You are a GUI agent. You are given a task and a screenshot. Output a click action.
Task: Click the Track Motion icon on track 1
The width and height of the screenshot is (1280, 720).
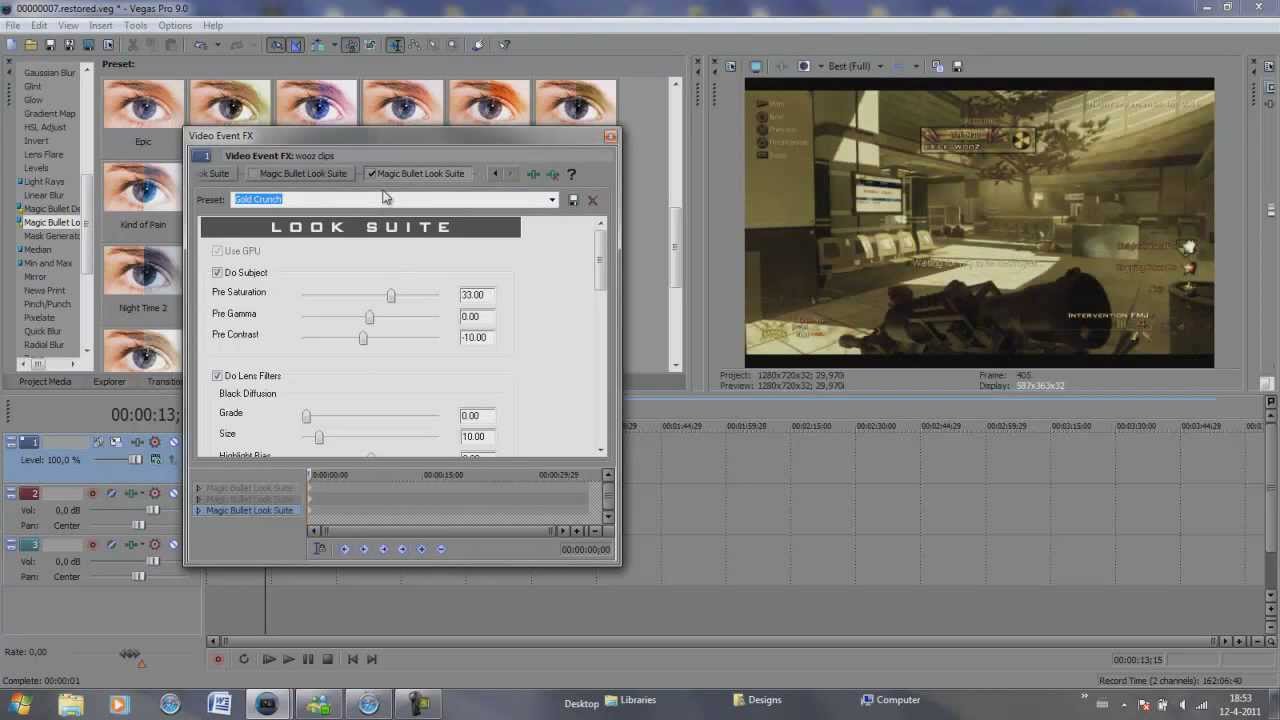click(116, 442)
